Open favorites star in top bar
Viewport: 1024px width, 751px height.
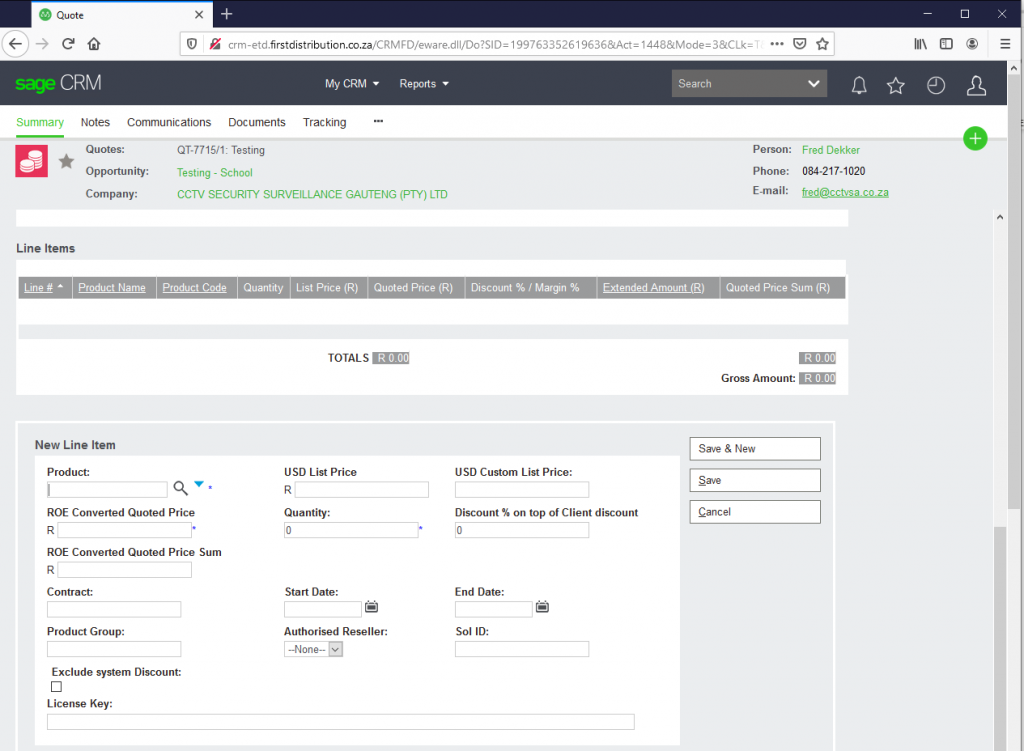coord(896,86)
